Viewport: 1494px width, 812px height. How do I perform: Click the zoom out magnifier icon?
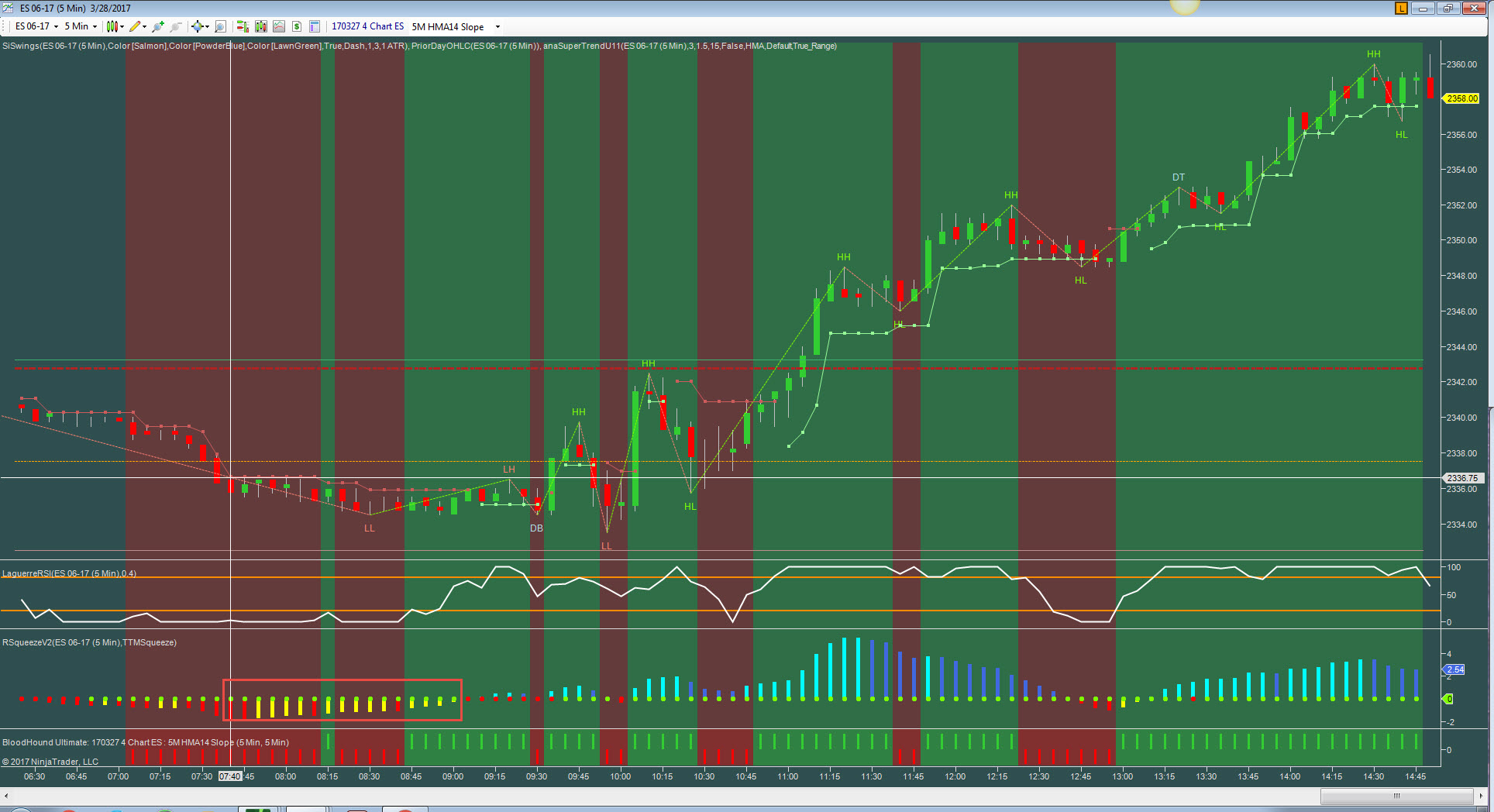(176, 26)
